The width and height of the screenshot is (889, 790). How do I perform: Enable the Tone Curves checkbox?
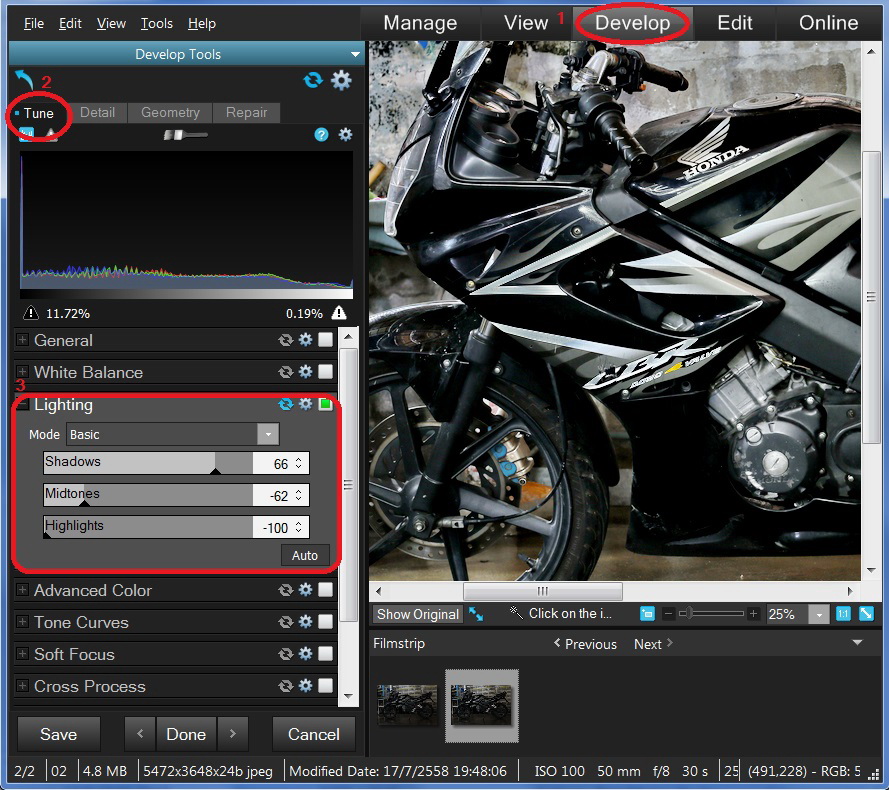(x=325, y=622)
